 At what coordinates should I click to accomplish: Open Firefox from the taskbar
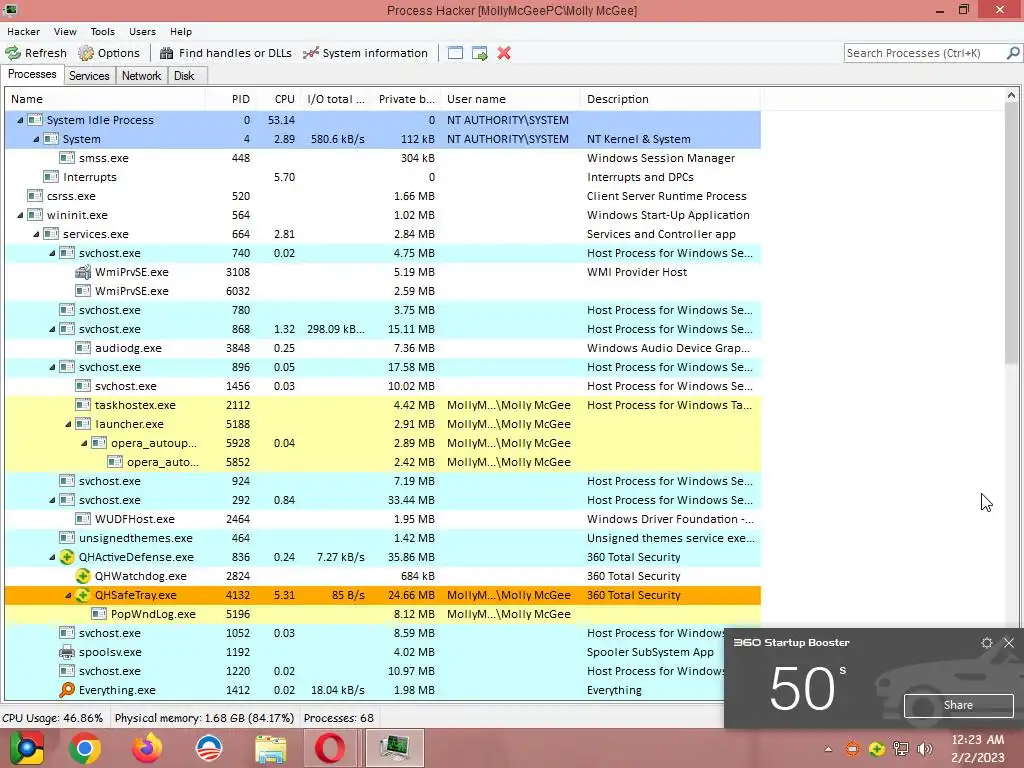click(x=147, y=748)
